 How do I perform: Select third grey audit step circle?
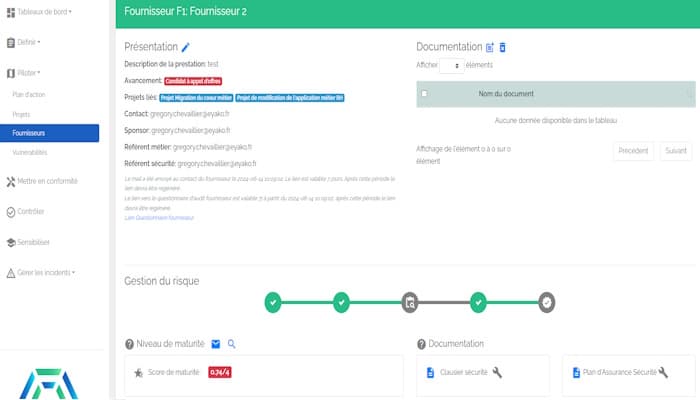tap(410, 303)
